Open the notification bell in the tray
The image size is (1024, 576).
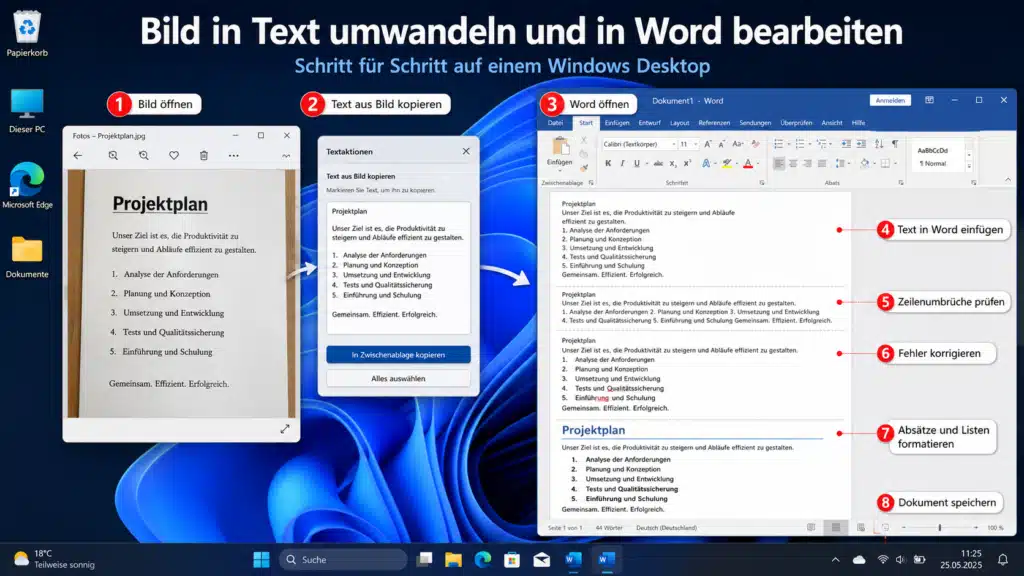[x=1002, y=560]
